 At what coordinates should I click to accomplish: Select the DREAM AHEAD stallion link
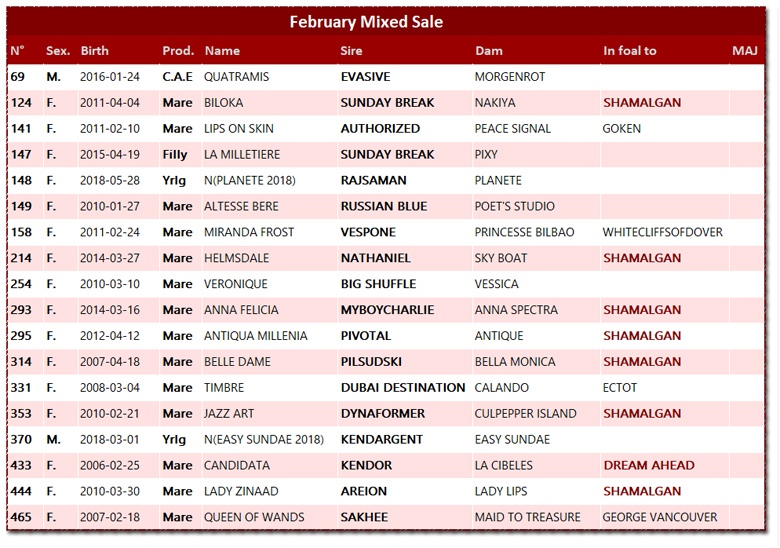[x=649, y=466]
